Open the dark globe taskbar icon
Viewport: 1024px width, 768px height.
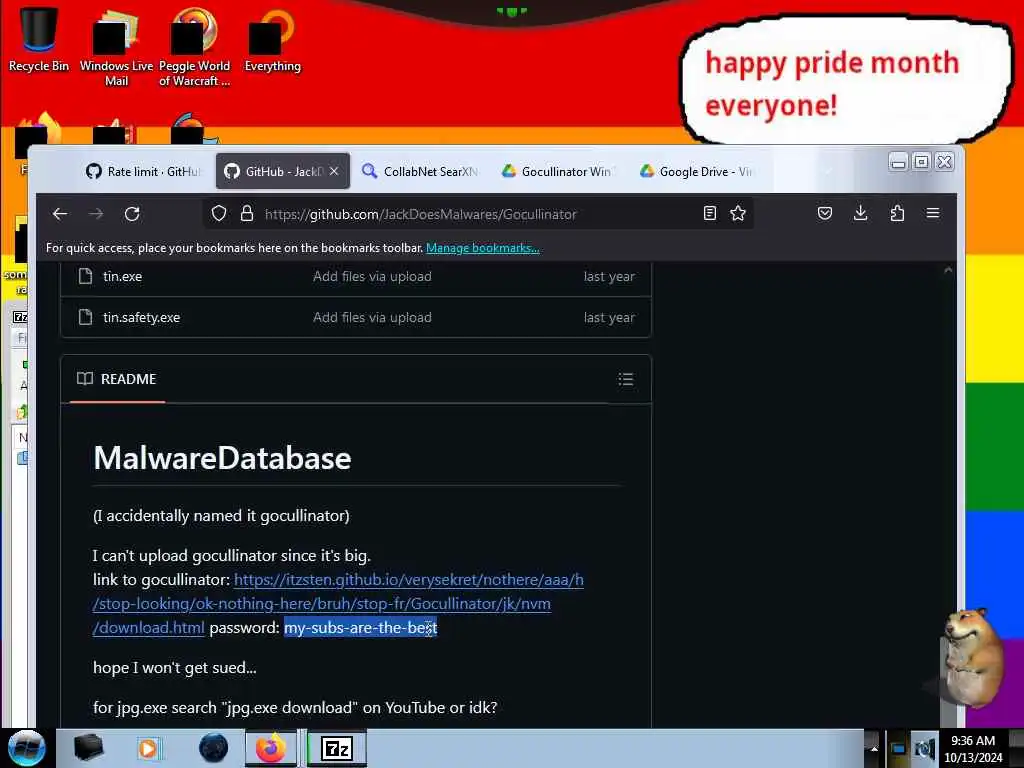click(214, 748)
